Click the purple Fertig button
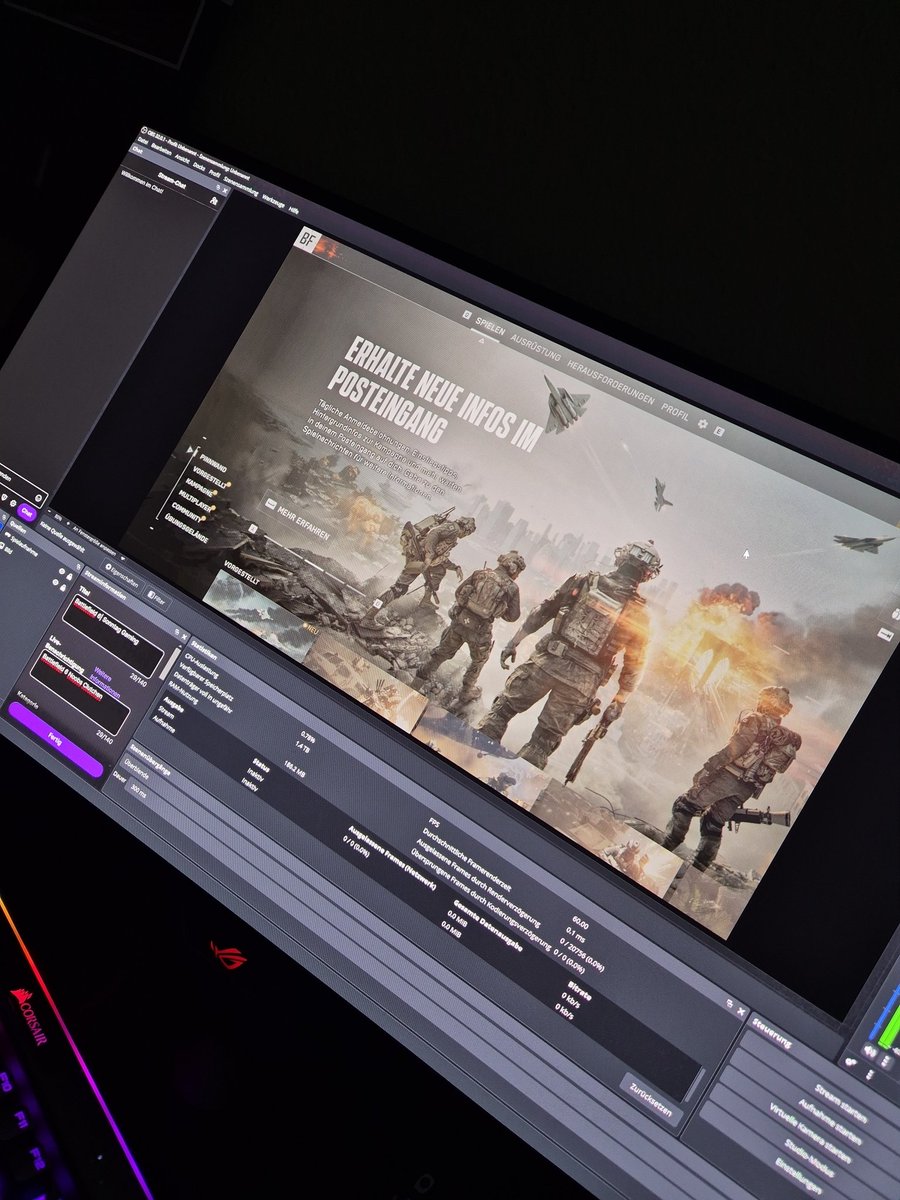This screenshot has width=900, height=1200. pyautogui.click(x=55, y=739)
